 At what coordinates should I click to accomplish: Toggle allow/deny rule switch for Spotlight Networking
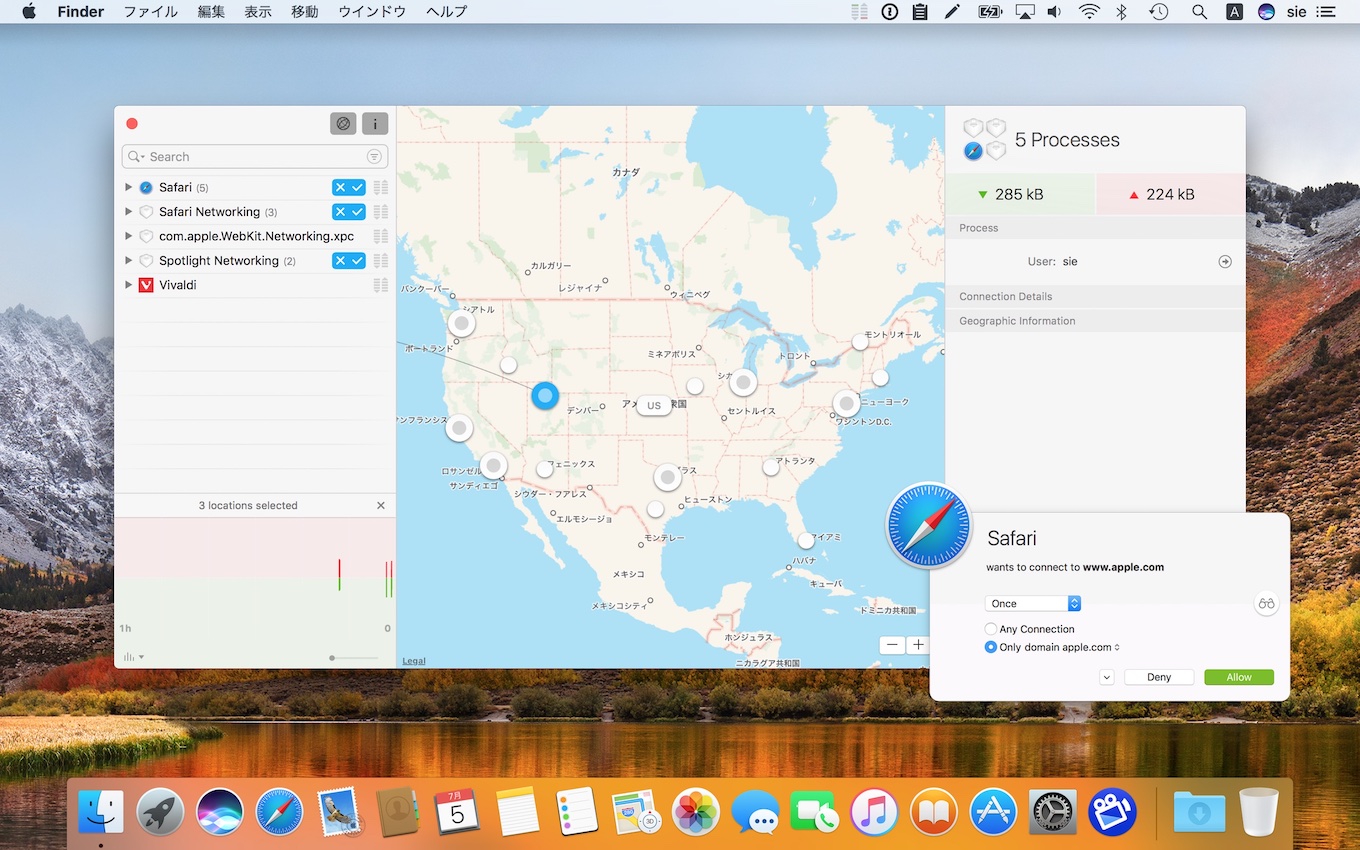pos(348,261)
